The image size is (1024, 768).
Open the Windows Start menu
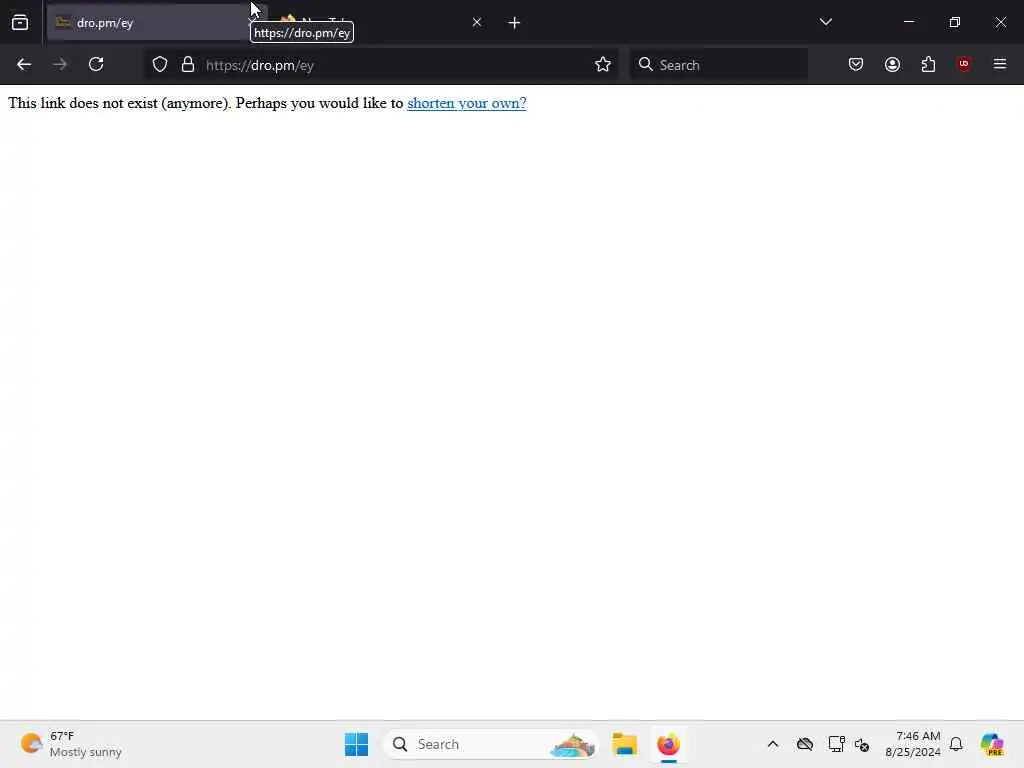click(357, 744)
